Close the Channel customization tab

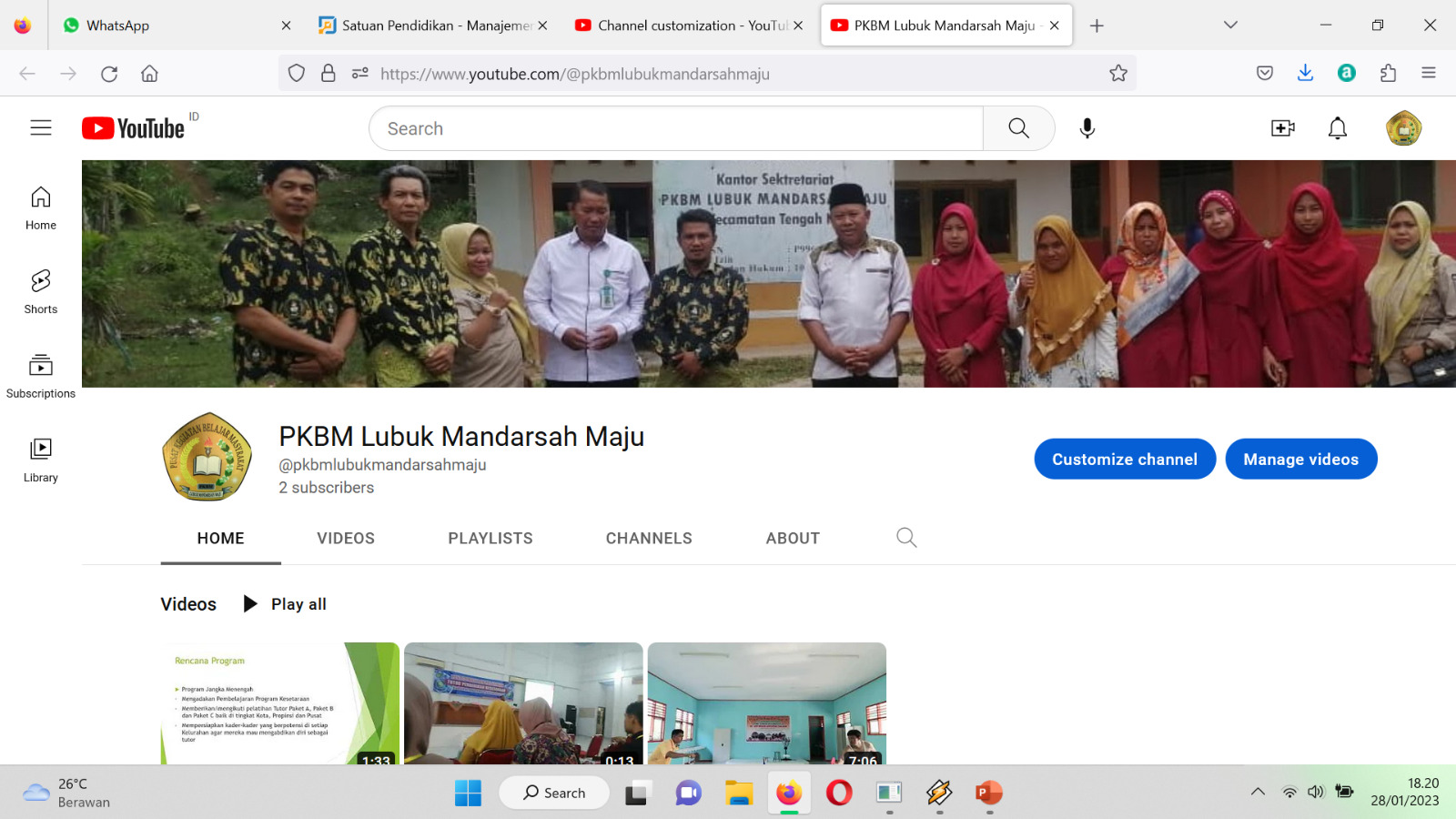click(798, 25)
